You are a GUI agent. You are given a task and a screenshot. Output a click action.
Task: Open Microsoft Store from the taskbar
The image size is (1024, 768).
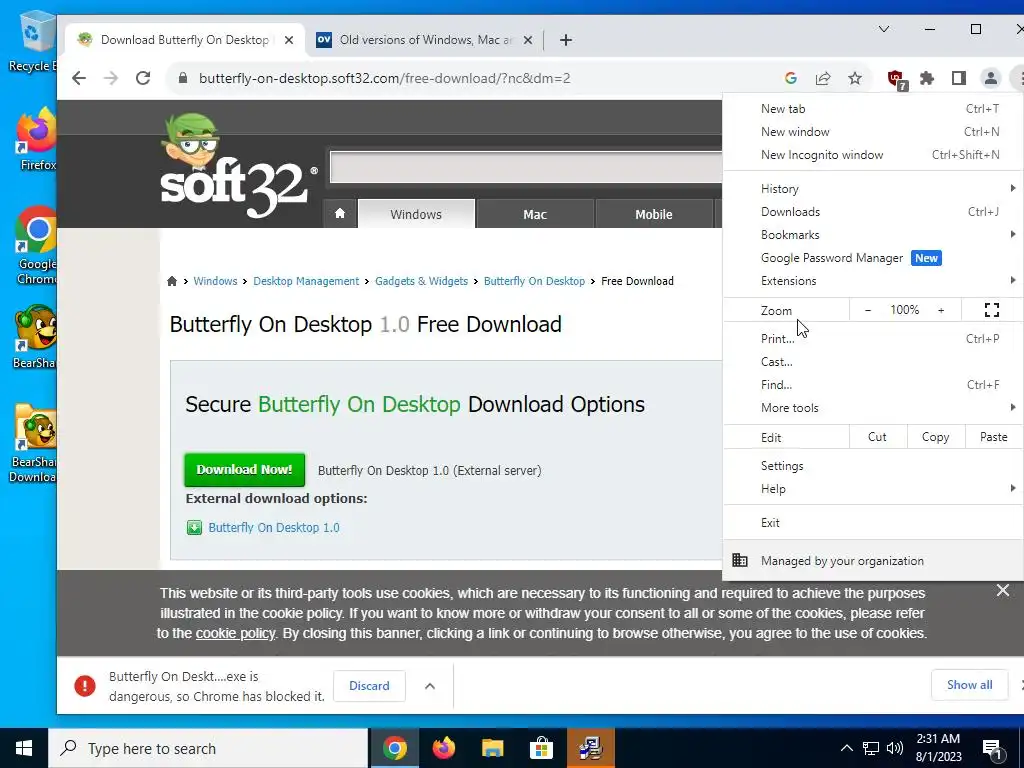pos(541,748)
